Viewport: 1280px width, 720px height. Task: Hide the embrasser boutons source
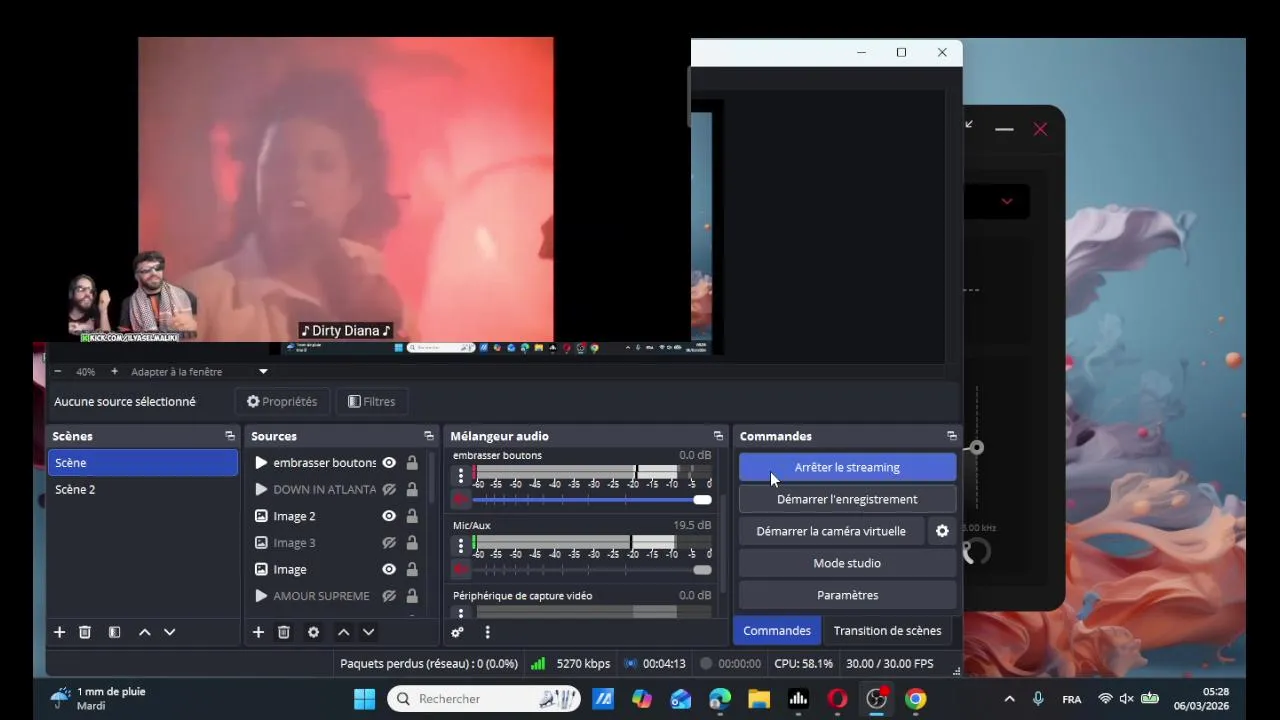pyautogui.click(x=389, y=463)
